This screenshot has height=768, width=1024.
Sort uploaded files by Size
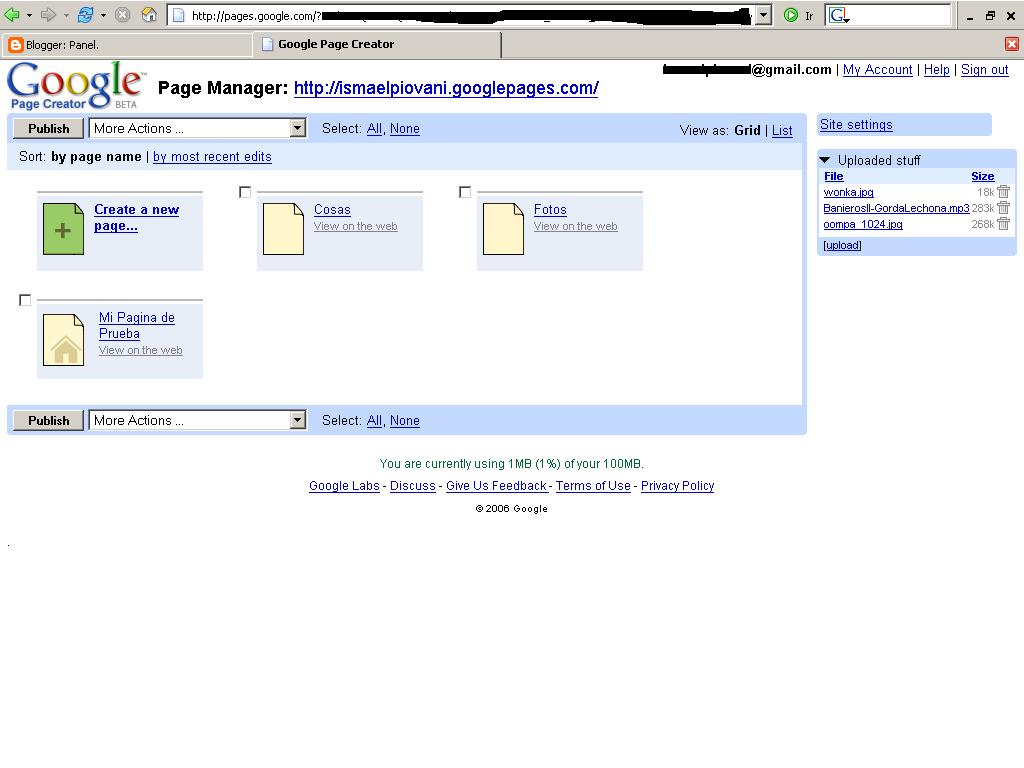pos(982,176)
